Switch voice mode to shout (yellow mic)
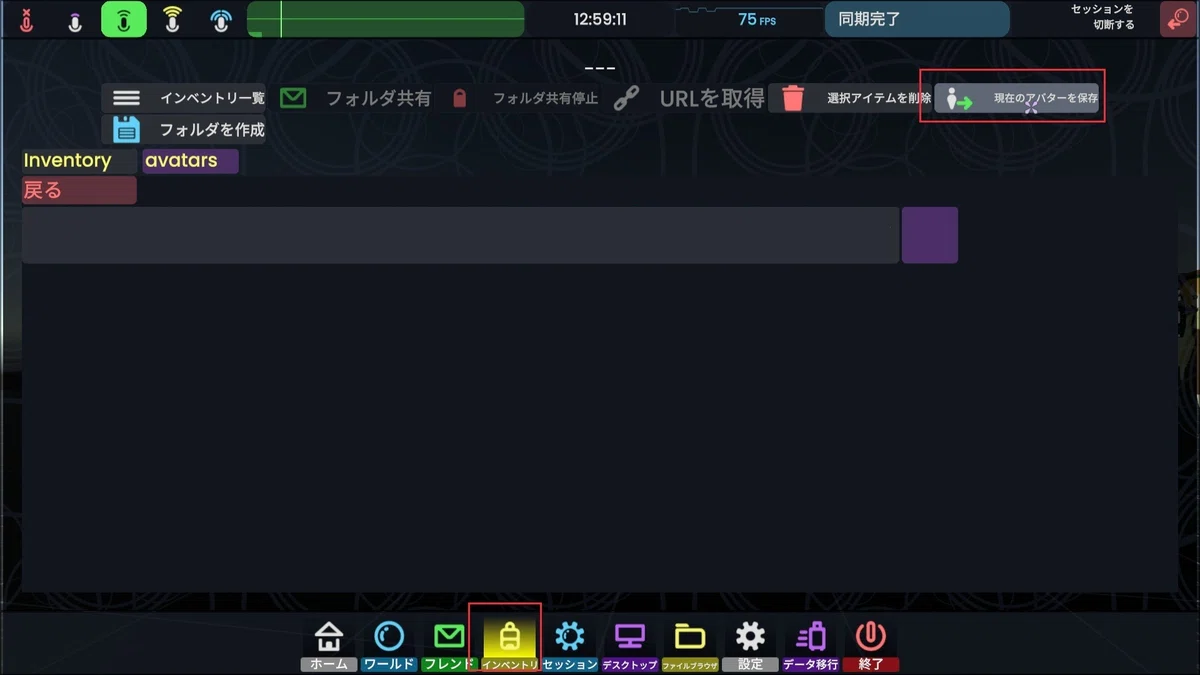The width and height of the screenshot is (1200, 675). click(x=173, y=20)
